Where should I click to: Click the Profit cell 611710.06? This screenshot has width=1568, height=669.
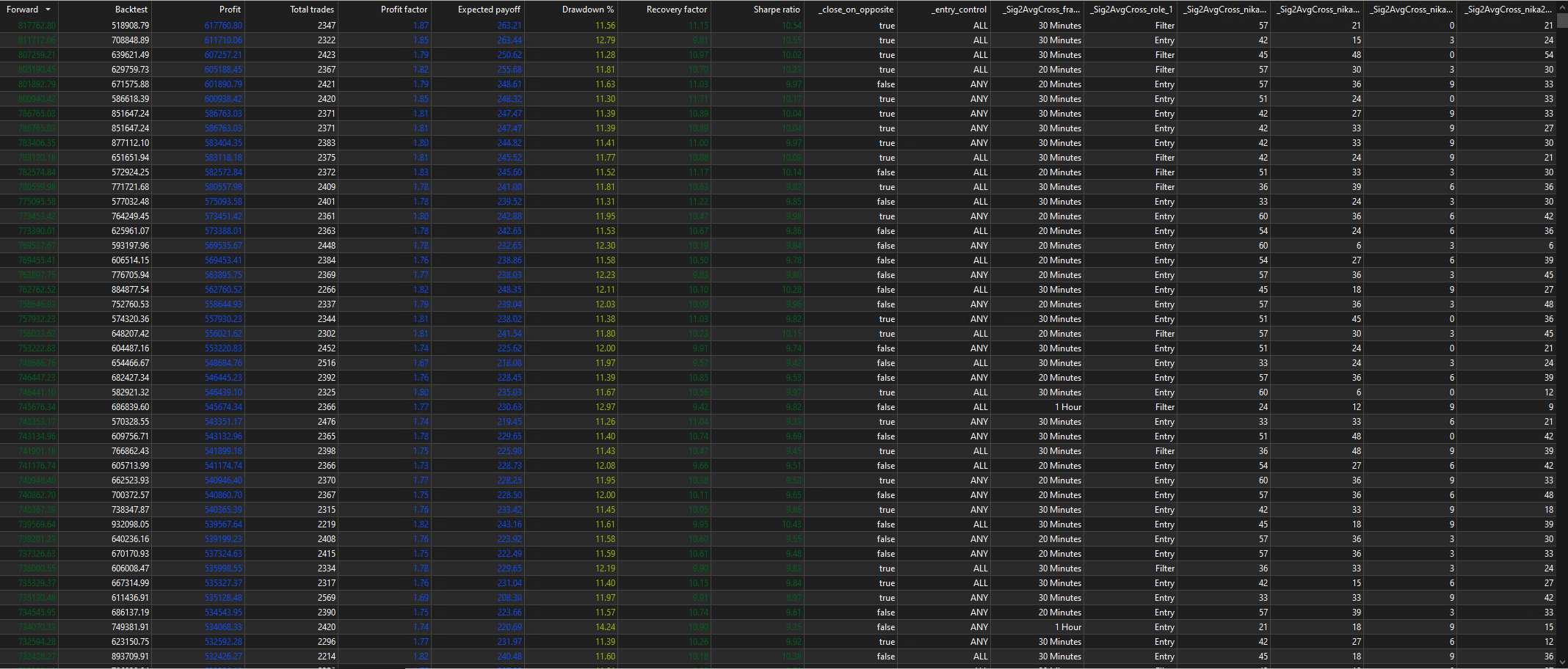(223, 40)
